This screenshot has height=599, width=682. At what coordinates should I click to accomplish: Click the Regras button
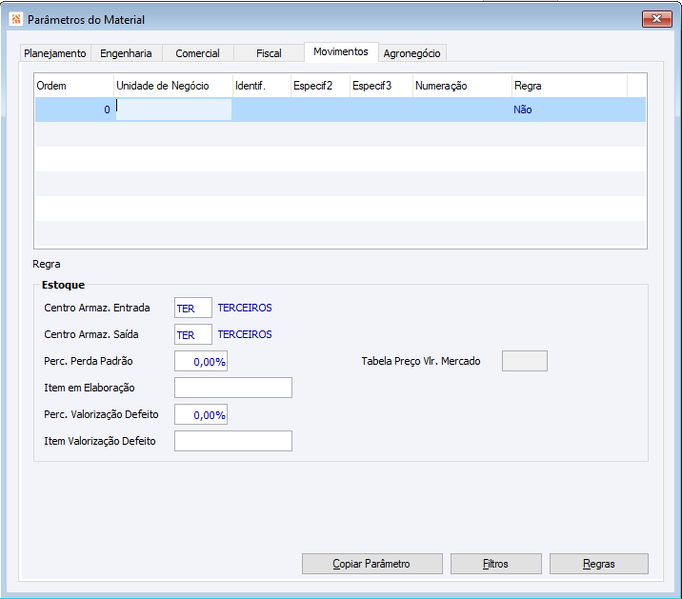click(599, 564)
